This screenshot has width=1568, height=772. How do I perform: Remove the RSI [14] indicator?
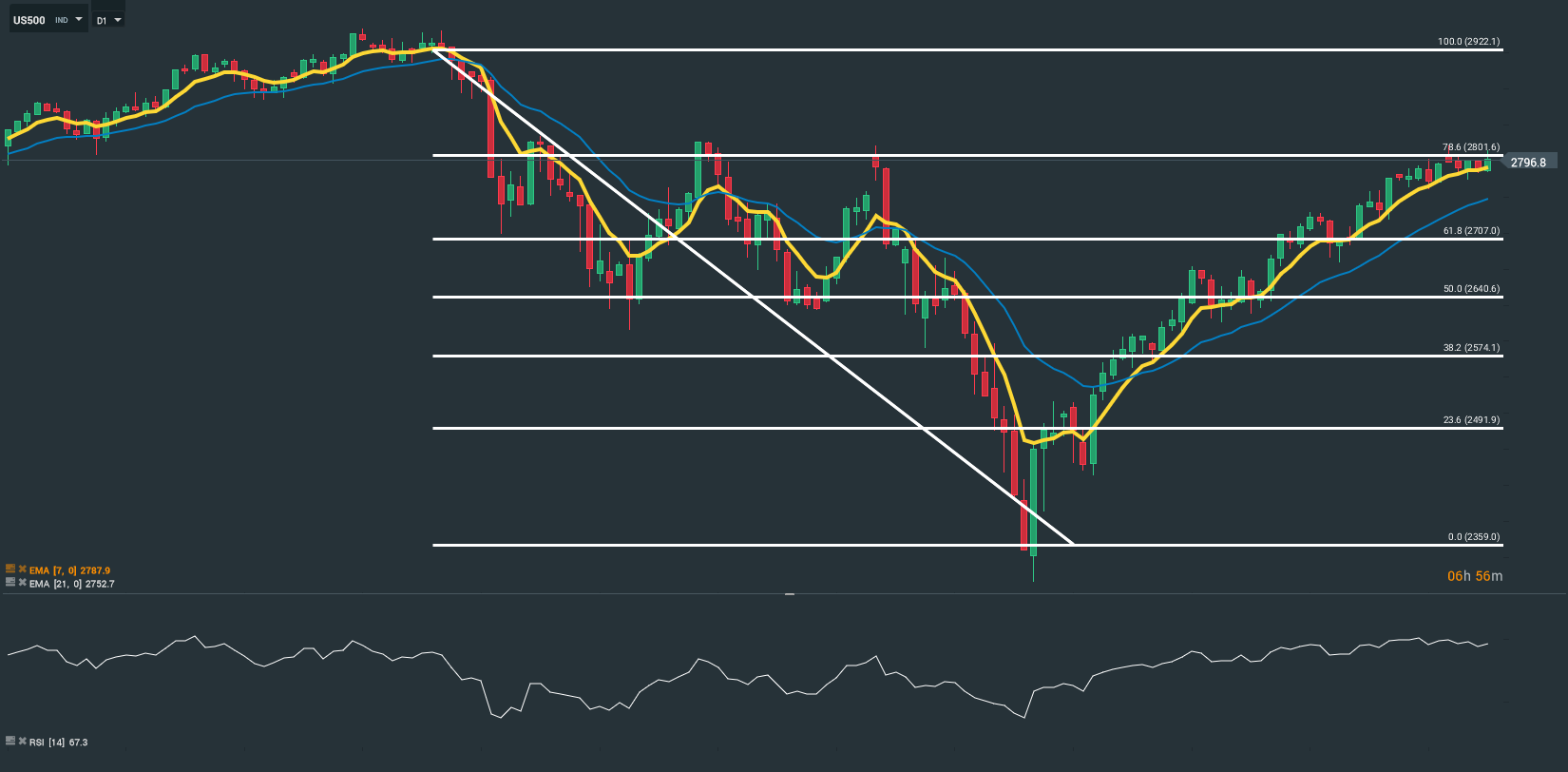point(22,741)
